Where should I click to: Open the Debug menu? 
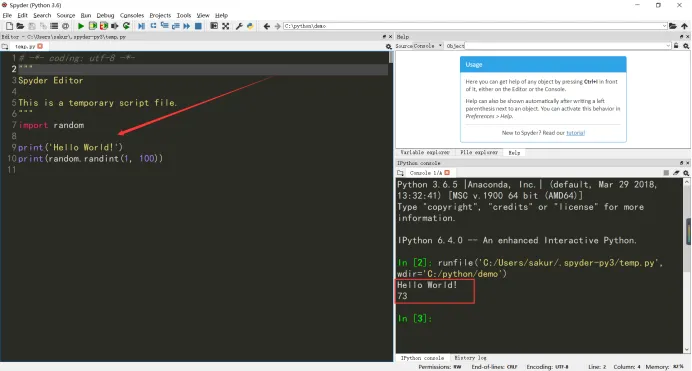tap(105, 15)
